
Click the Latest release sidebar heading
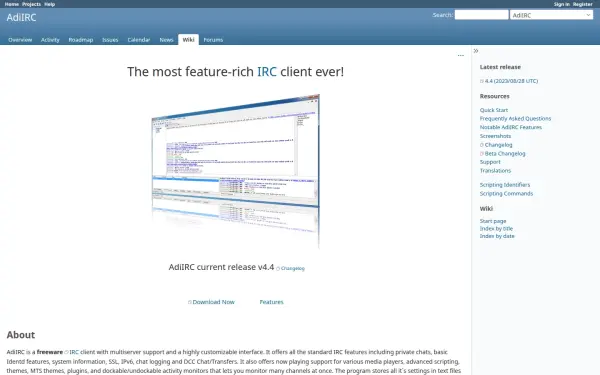500,67
